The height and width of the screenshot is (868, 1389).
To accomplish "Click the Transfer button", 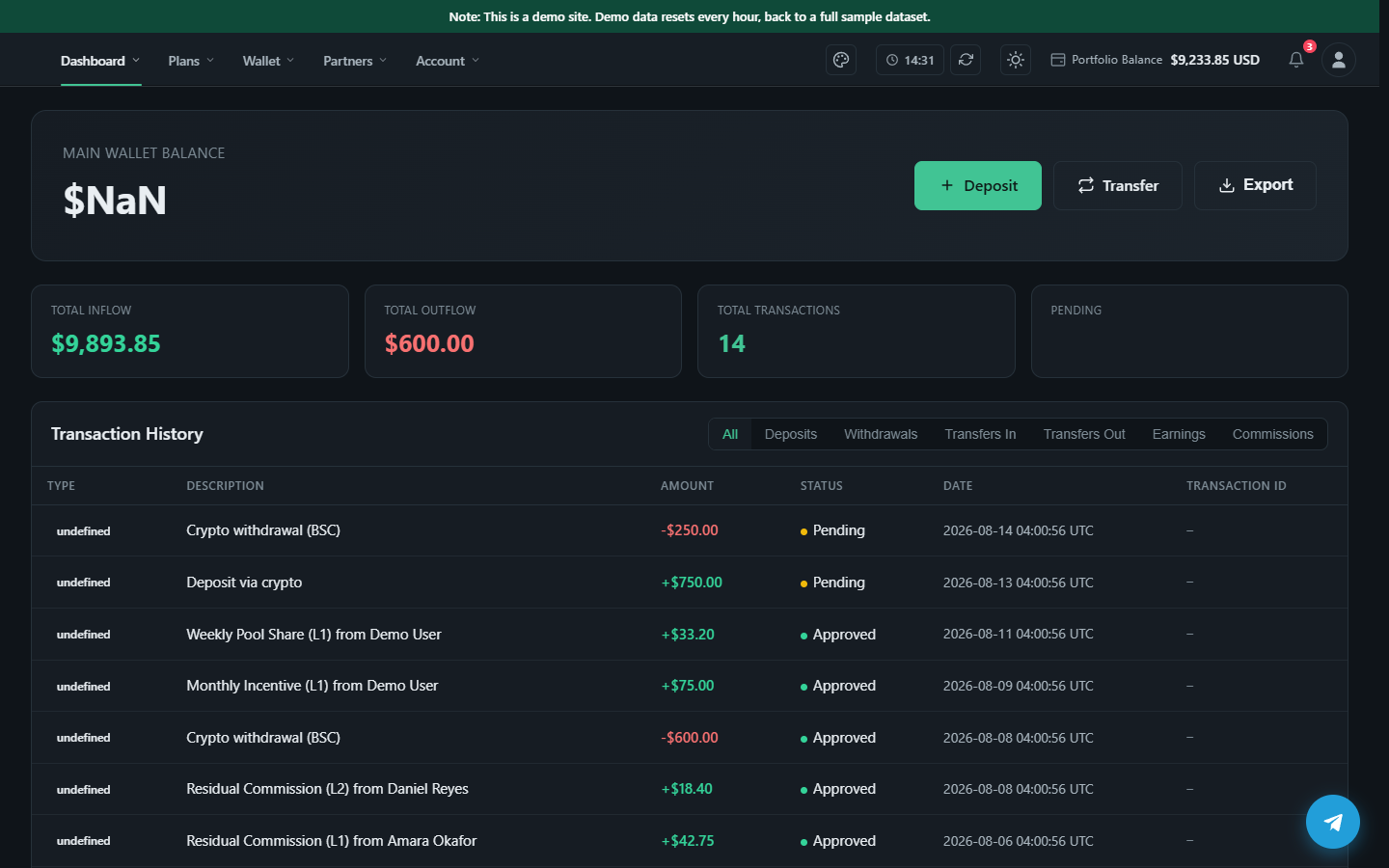I will 1118,185.
